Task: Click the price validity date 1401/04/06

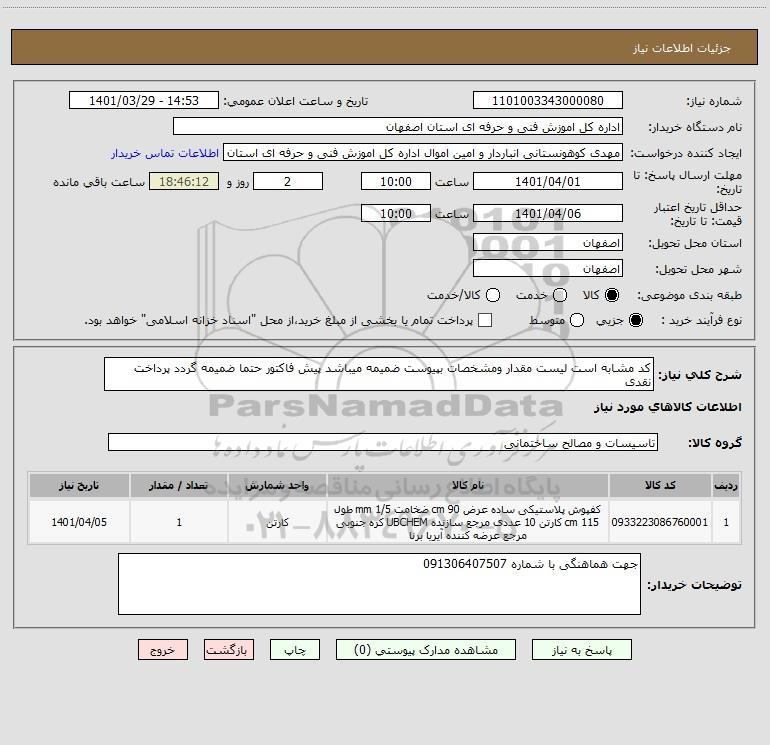Action: [548, 213]
